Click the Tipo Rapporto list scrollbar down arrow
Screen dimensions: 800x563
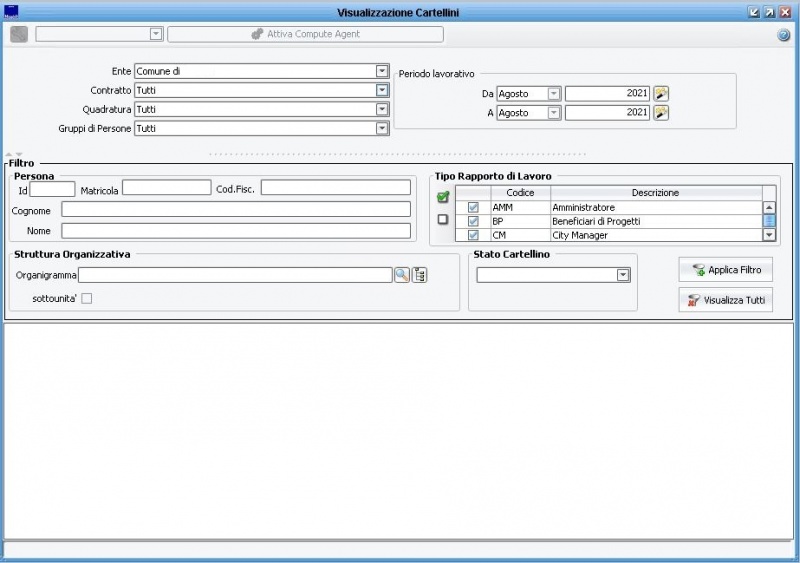769,235
